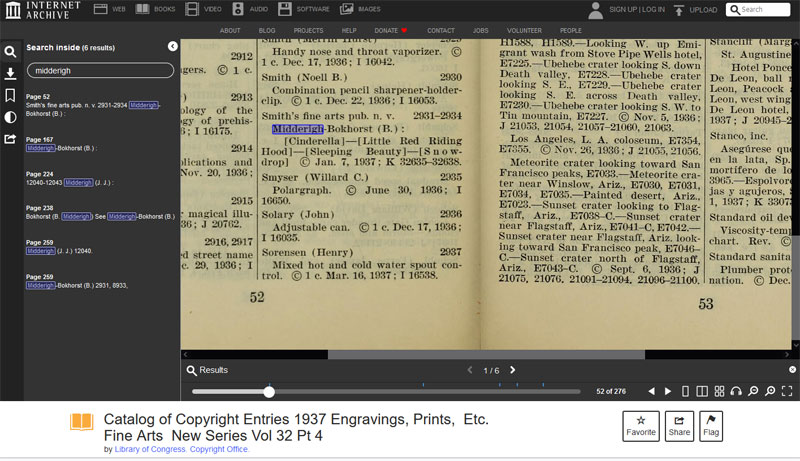Switch to two-page view
The image size is (800, 461).
tap(702, 391)
